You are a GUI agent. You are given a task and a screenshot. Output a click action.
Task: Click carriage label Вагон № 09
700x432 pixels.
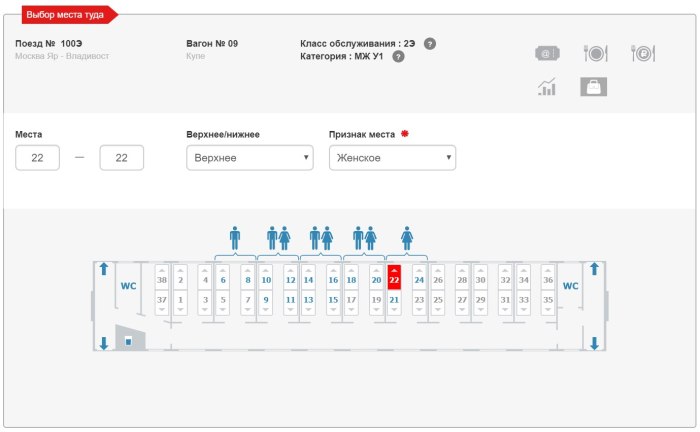212,43
